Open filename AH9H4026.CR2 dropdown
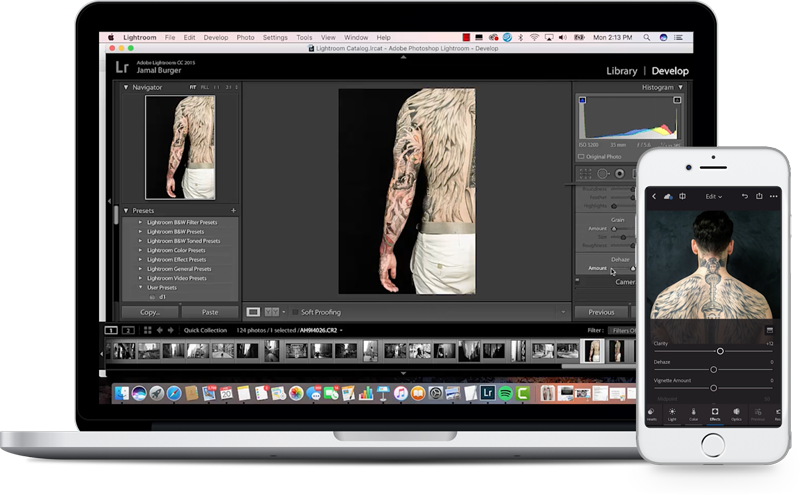800x495 pixels. 341,330
